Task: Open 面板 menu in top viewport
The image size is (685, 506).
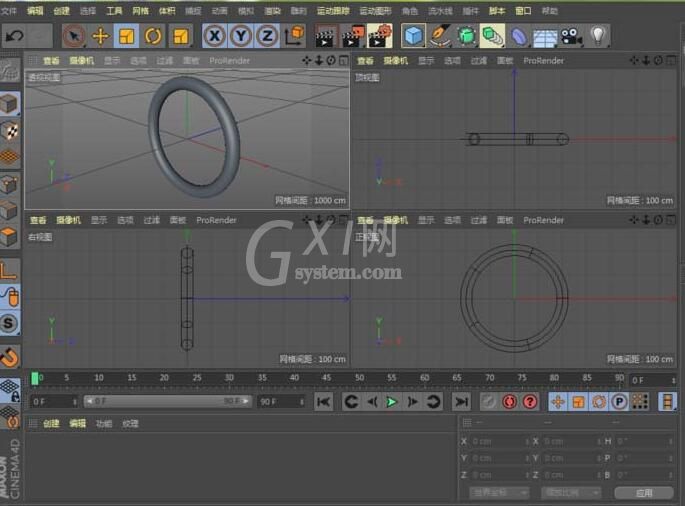Action: tap(505, 61)
